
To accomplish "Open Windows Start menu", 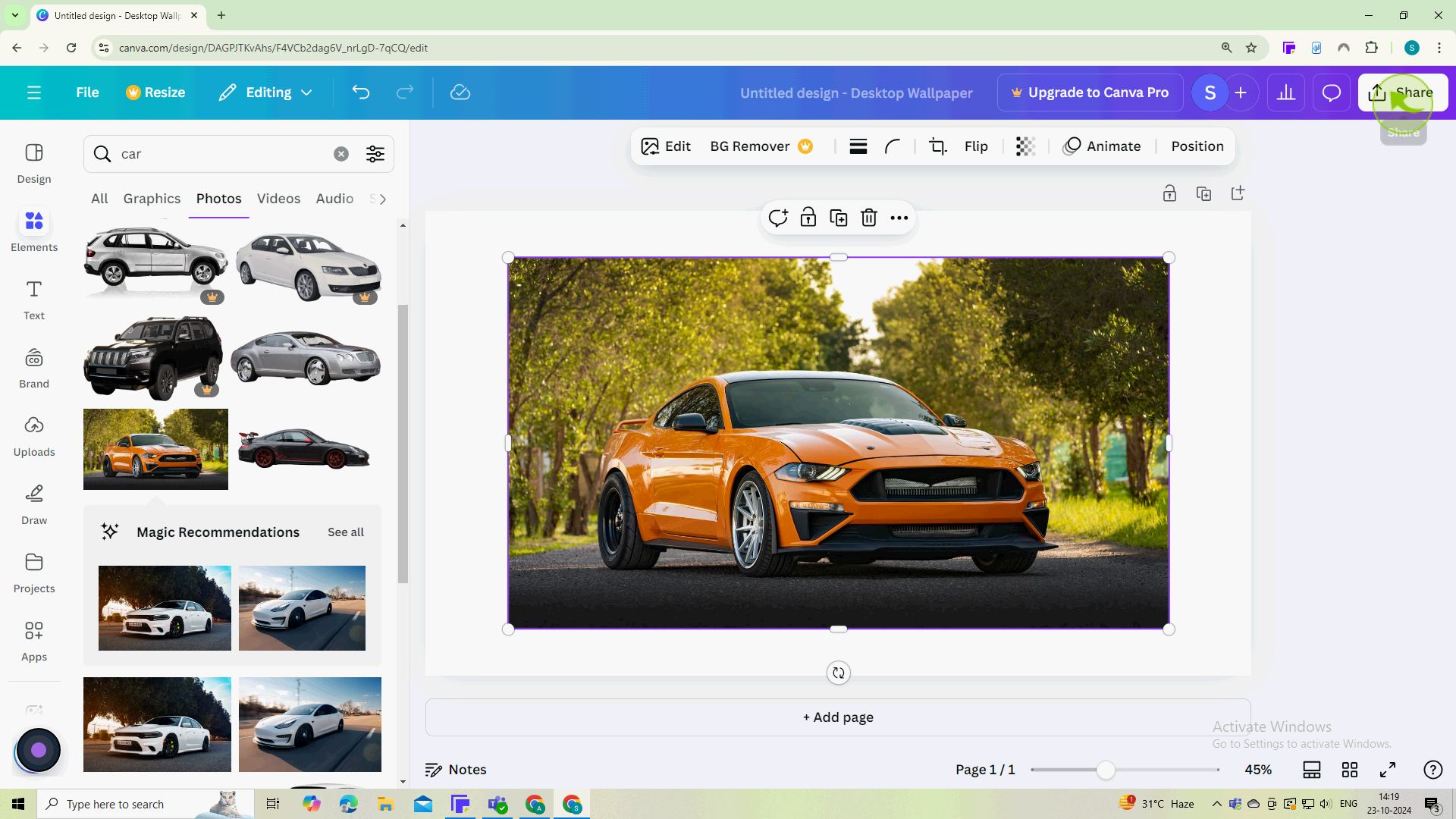I will click(x=18, y=804).
